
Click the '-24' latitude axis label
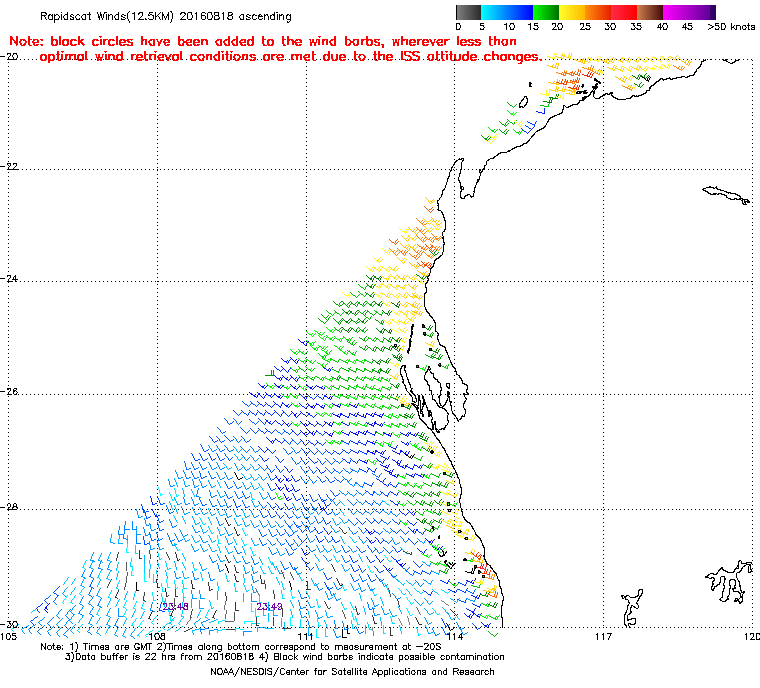coord(9,279)
